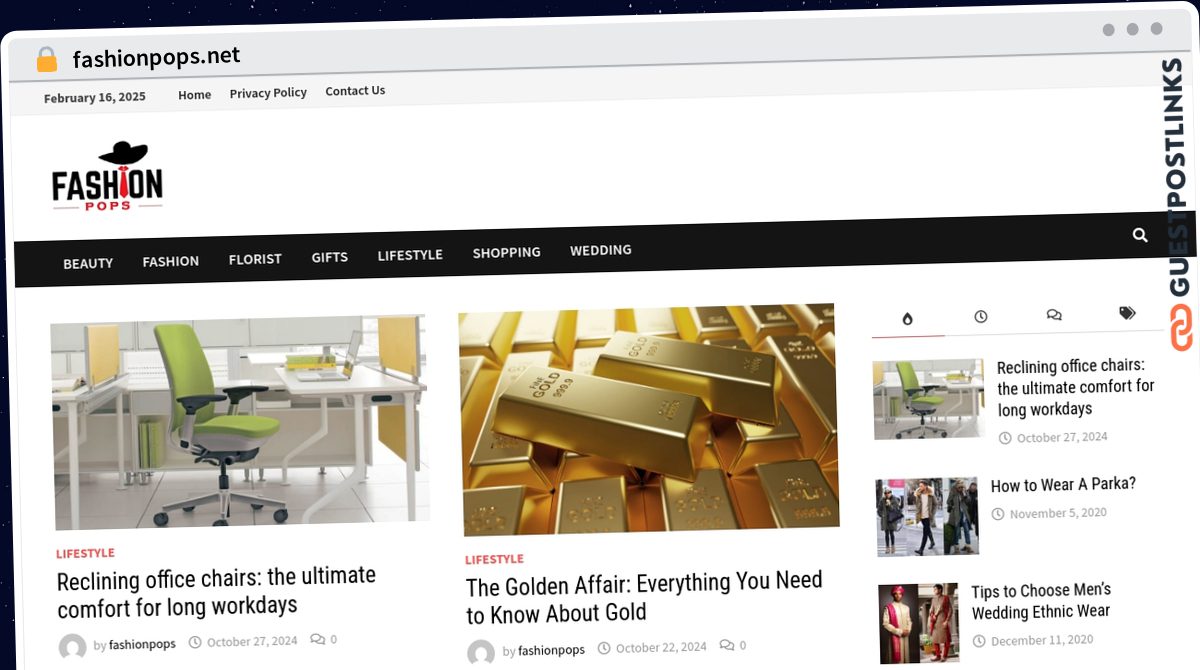The image size is (1200, 670).
Task: Read The Golden Affair: Everything You Need article
Action: tap(644, 597)
